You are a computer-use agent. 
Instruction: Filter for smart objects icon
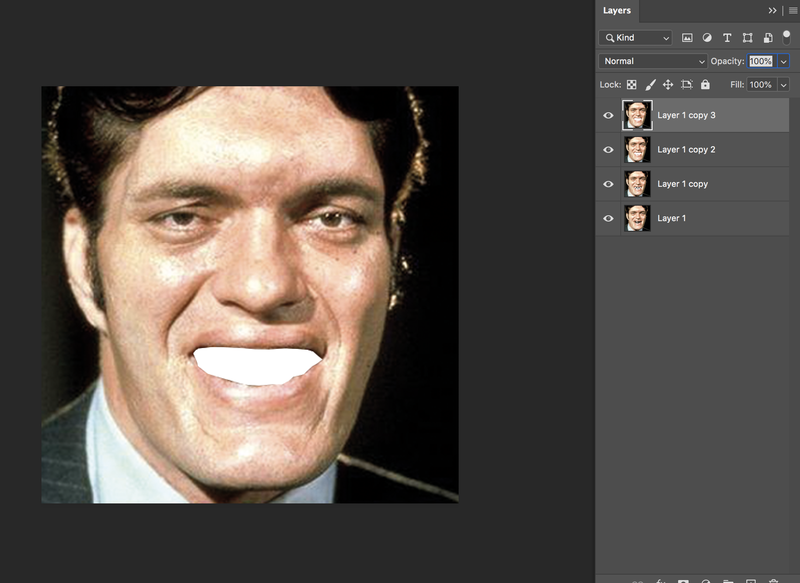[768, 38]
